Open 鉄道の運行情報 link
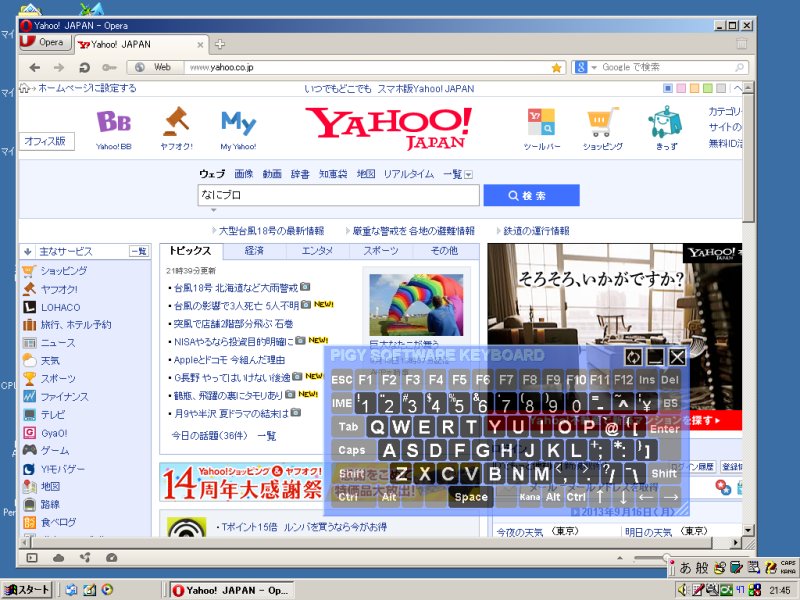The height and width of the screenshot is (600, 800). tap(536, 231)
